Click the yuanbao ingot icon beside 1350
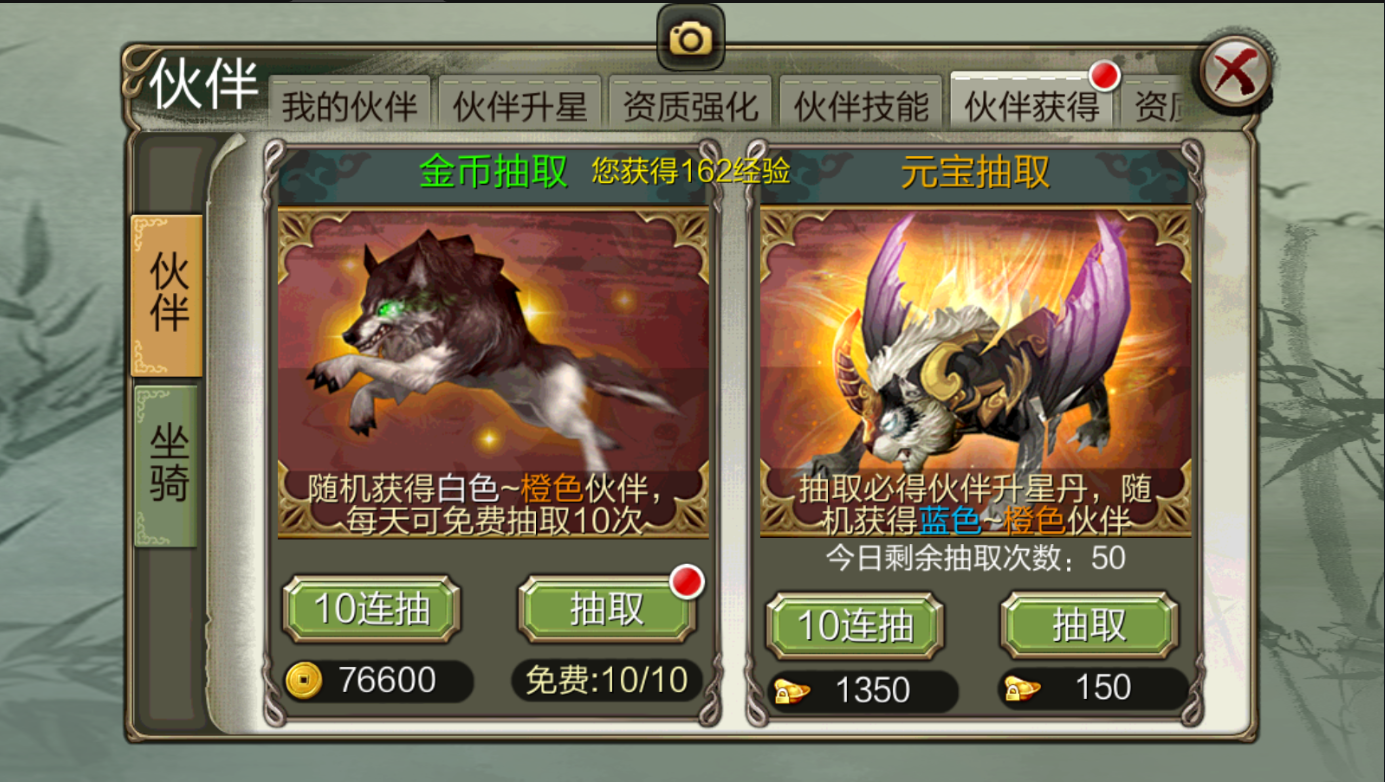Viewport: 1385px width, 782px height. (x=794, y=691)
